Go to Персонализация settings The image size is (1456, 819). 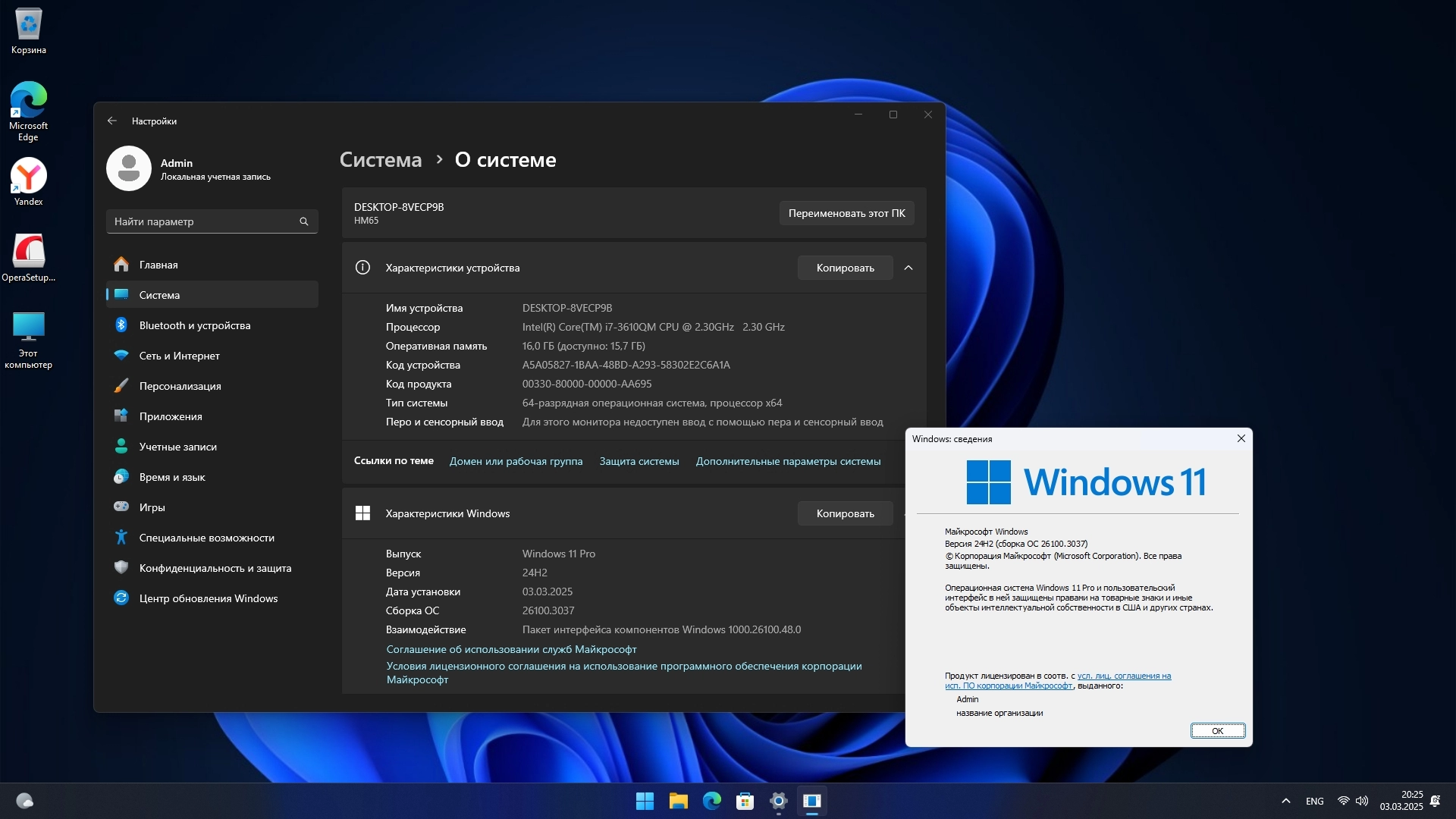pyautogui.click(x=180, y=386)
